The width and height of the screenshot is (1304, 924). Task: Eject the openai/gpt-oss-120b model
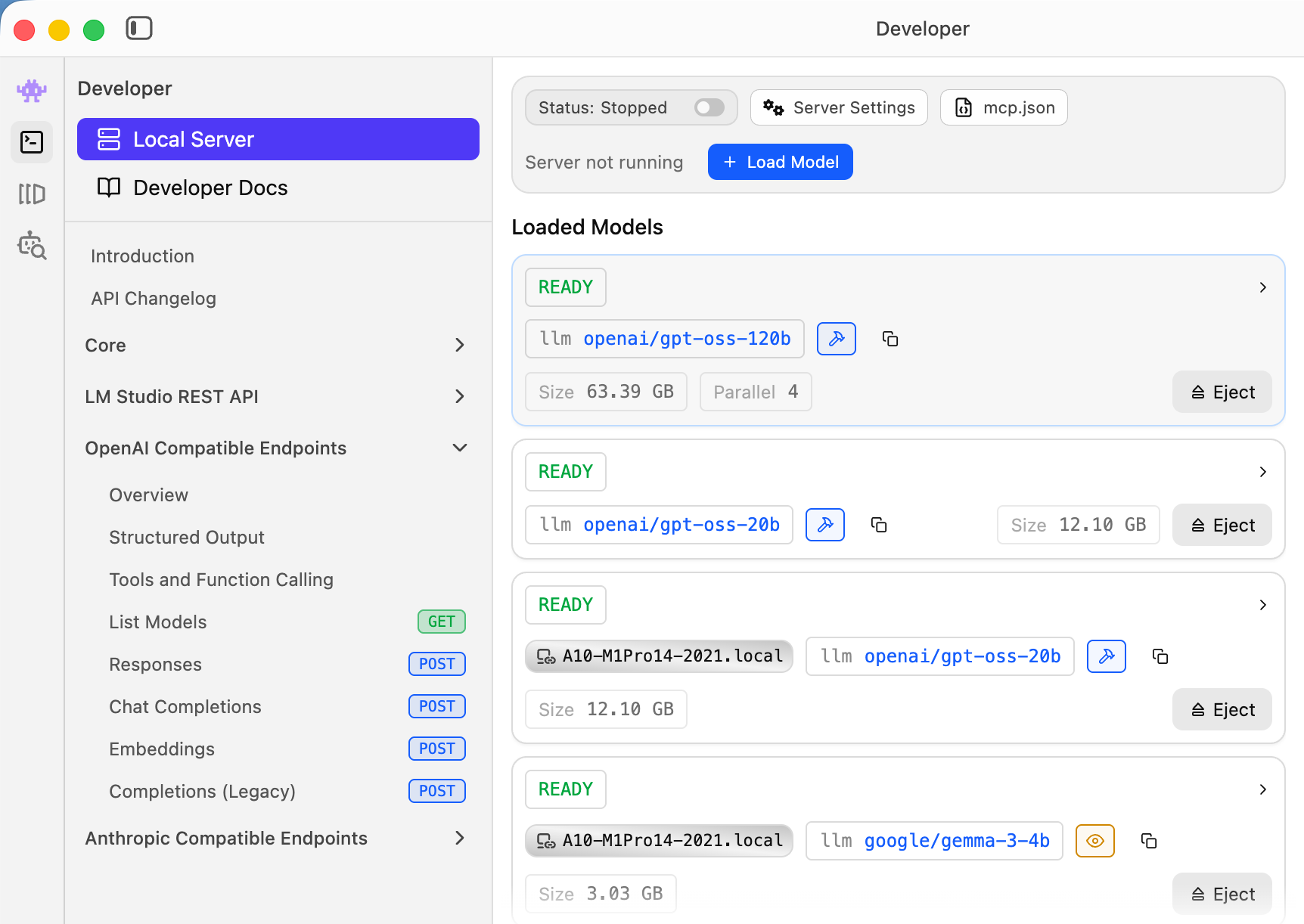pyautogui.click(x=1222, y=392)
